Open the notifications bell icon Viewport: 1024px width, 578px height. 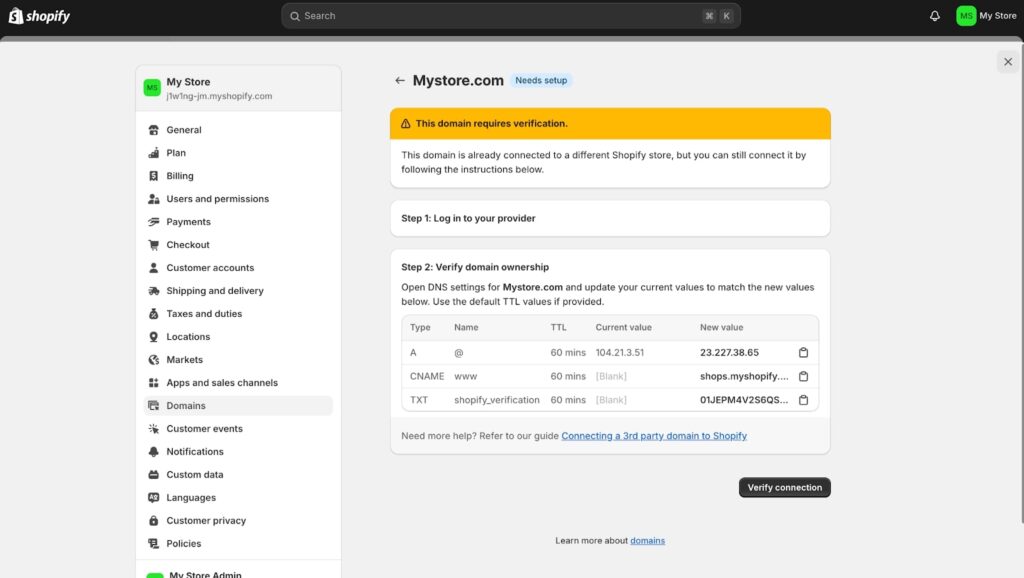coord(935,16)
